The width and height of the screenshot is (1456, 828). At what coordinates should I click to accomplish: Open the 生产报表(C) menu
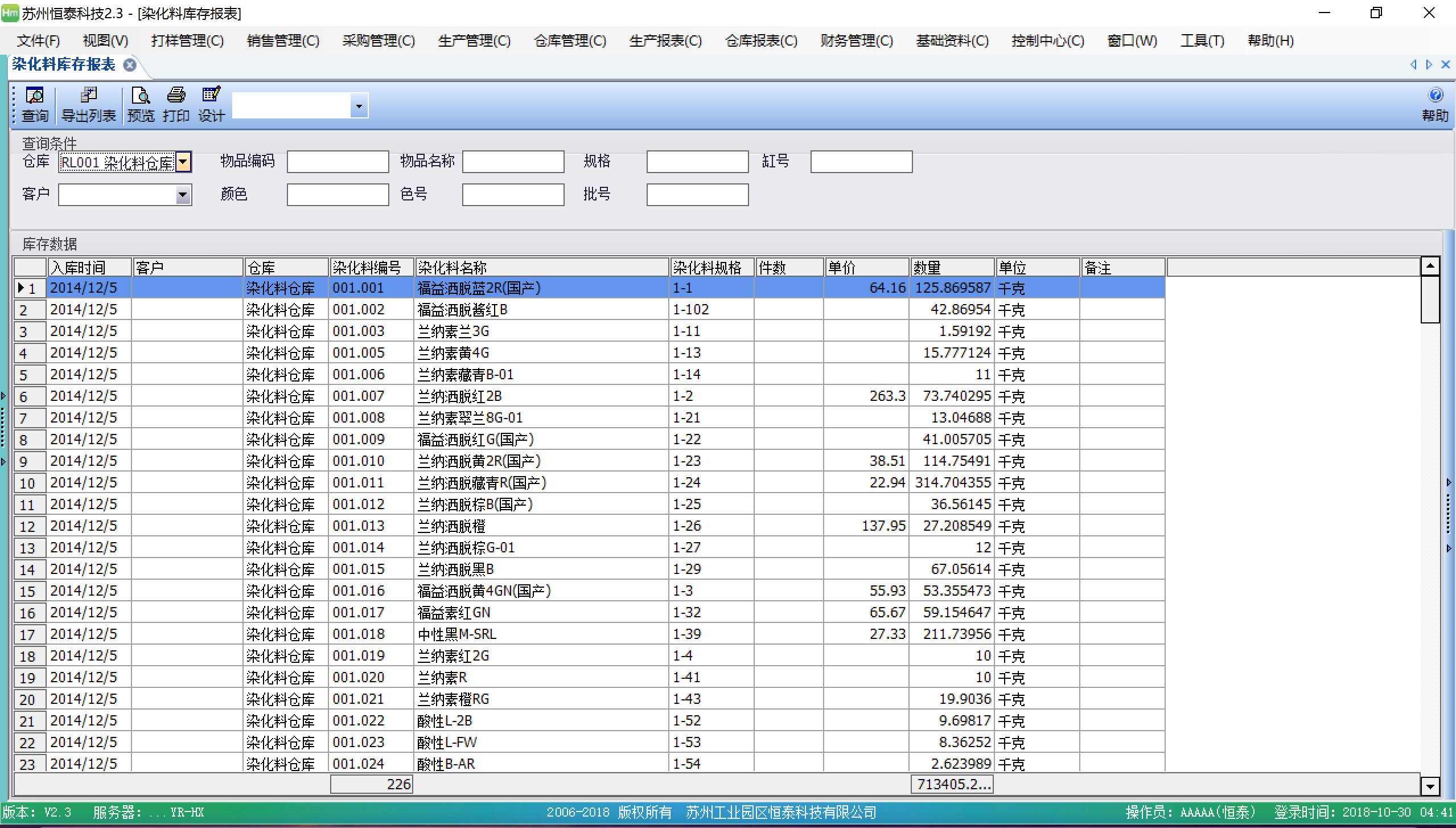[665, 41]
